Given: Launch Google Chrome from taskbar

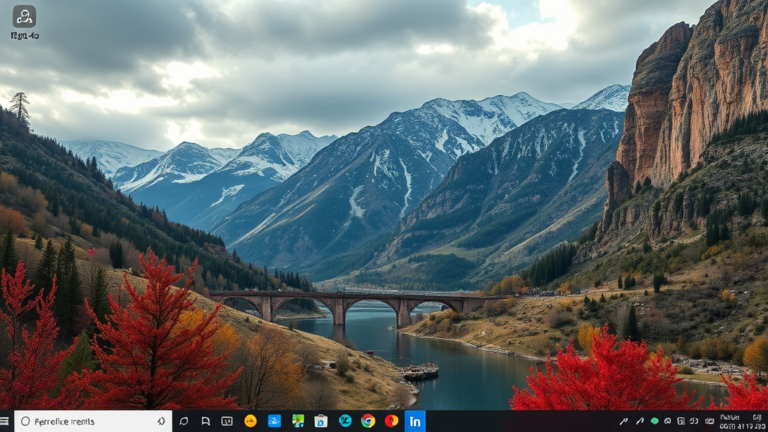Looking at the screenshot, I should [368, 421].
